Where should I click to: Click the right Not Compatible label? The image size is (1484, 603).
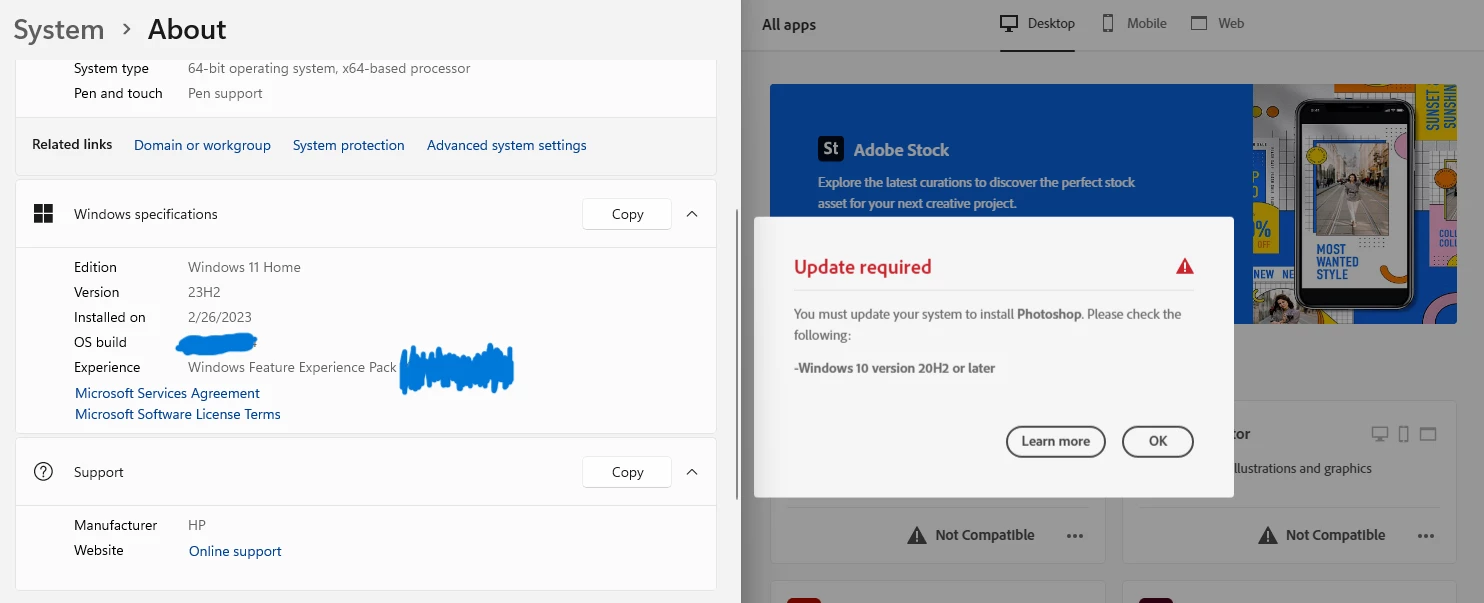[1335, 535]
